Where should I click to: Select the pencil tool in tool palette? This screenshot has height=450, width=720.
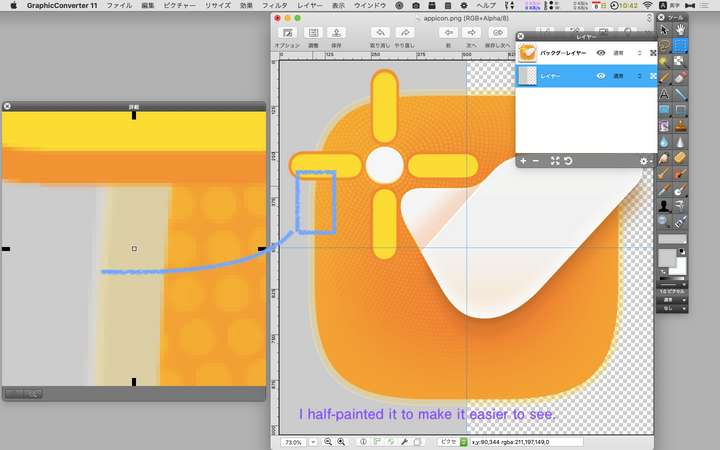click(664, 78)
